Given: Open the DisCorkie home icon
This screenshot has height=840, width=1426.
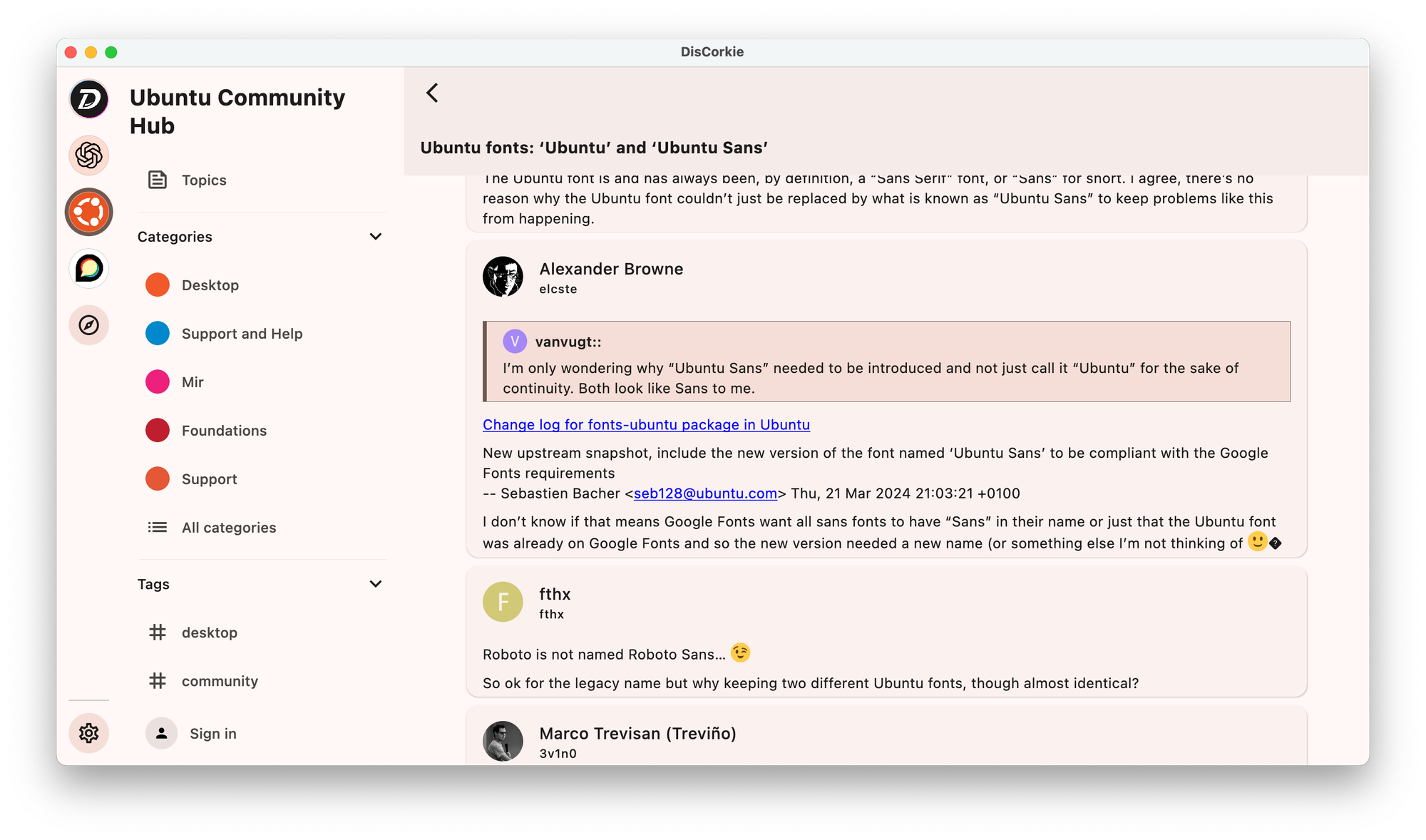Looking at the screenshot, I should click(x=88, y=100).
